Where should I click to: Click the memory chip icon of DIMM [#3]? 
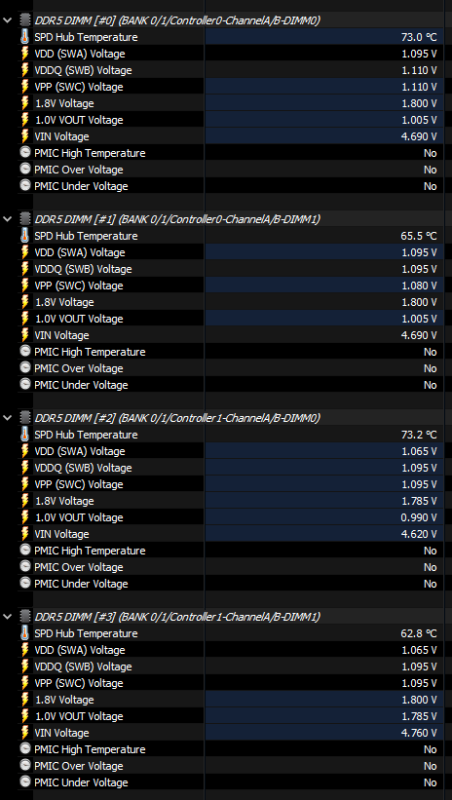[25, 616]
